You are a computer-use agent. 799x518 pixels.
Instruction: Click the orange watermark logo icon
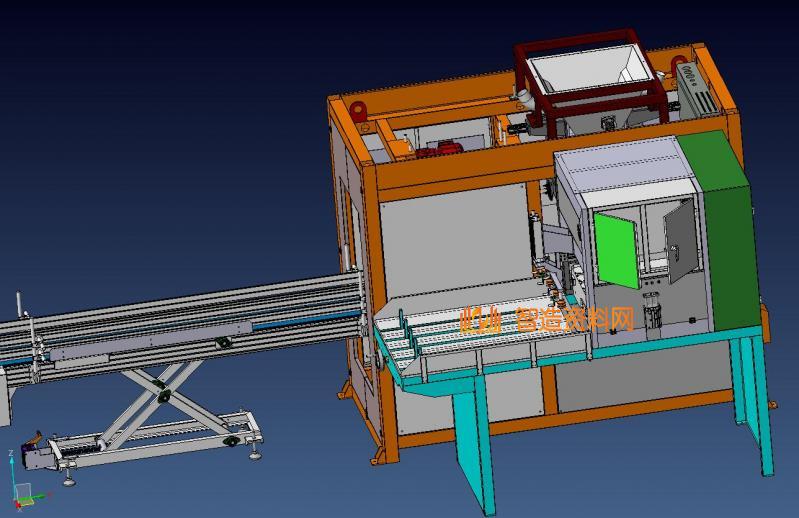(480, 320)
